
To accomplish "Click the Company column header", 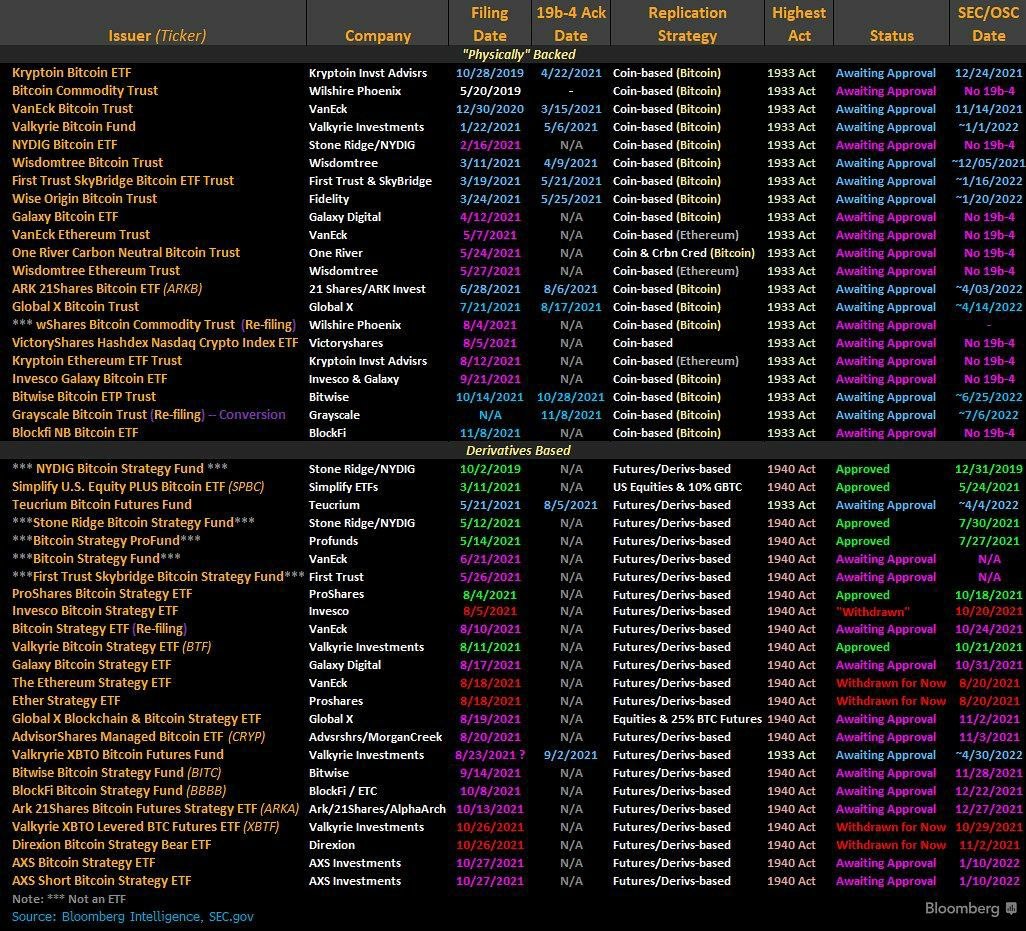I will (x=378, y=35).
